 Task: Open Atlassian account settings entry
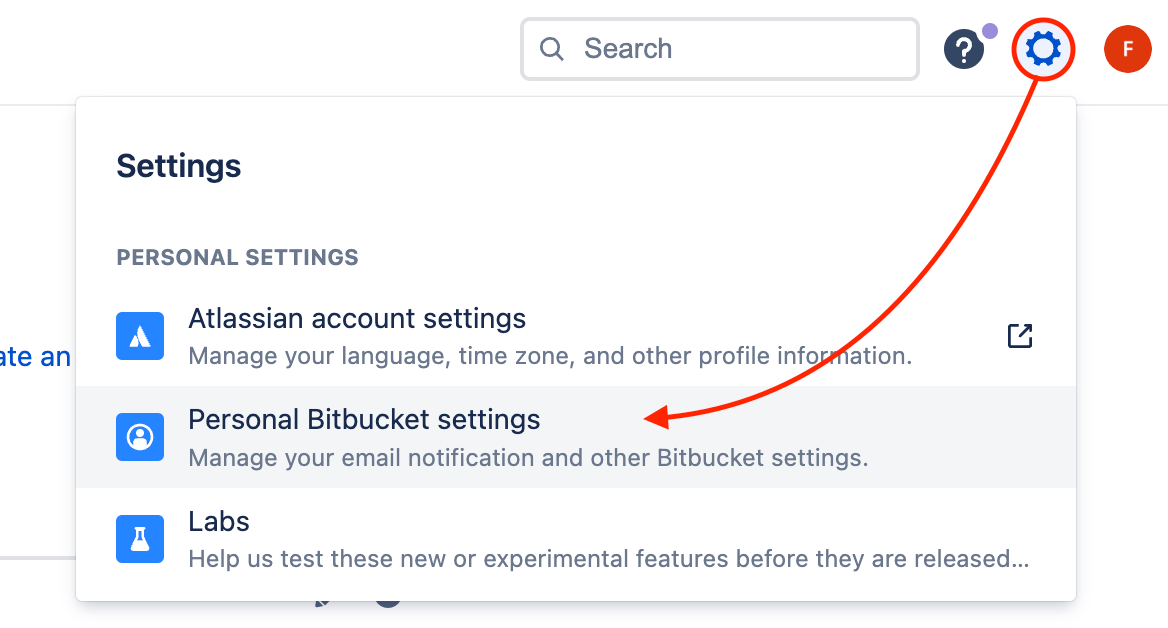(576, 336)
